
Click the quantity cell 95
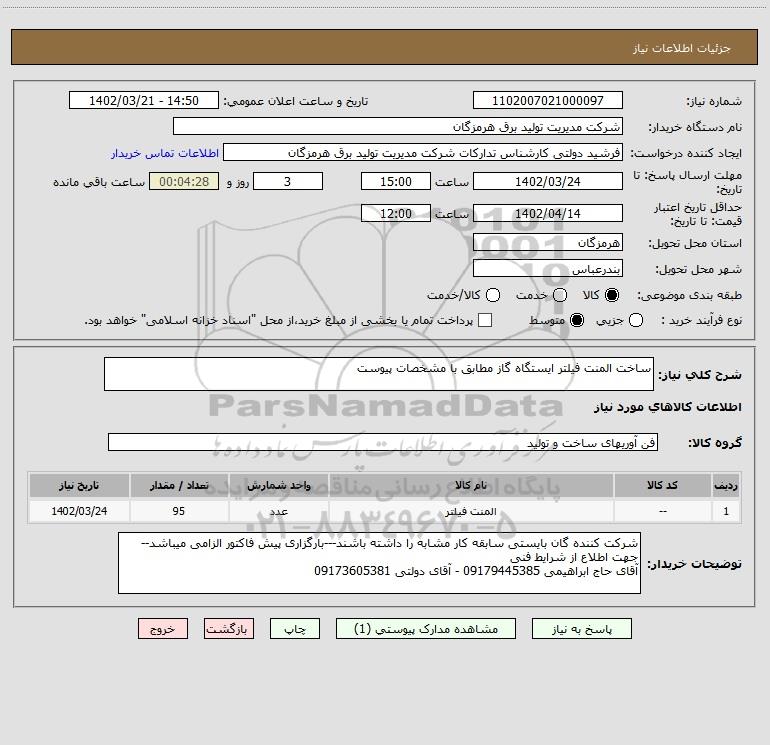[x=179, y=511]
